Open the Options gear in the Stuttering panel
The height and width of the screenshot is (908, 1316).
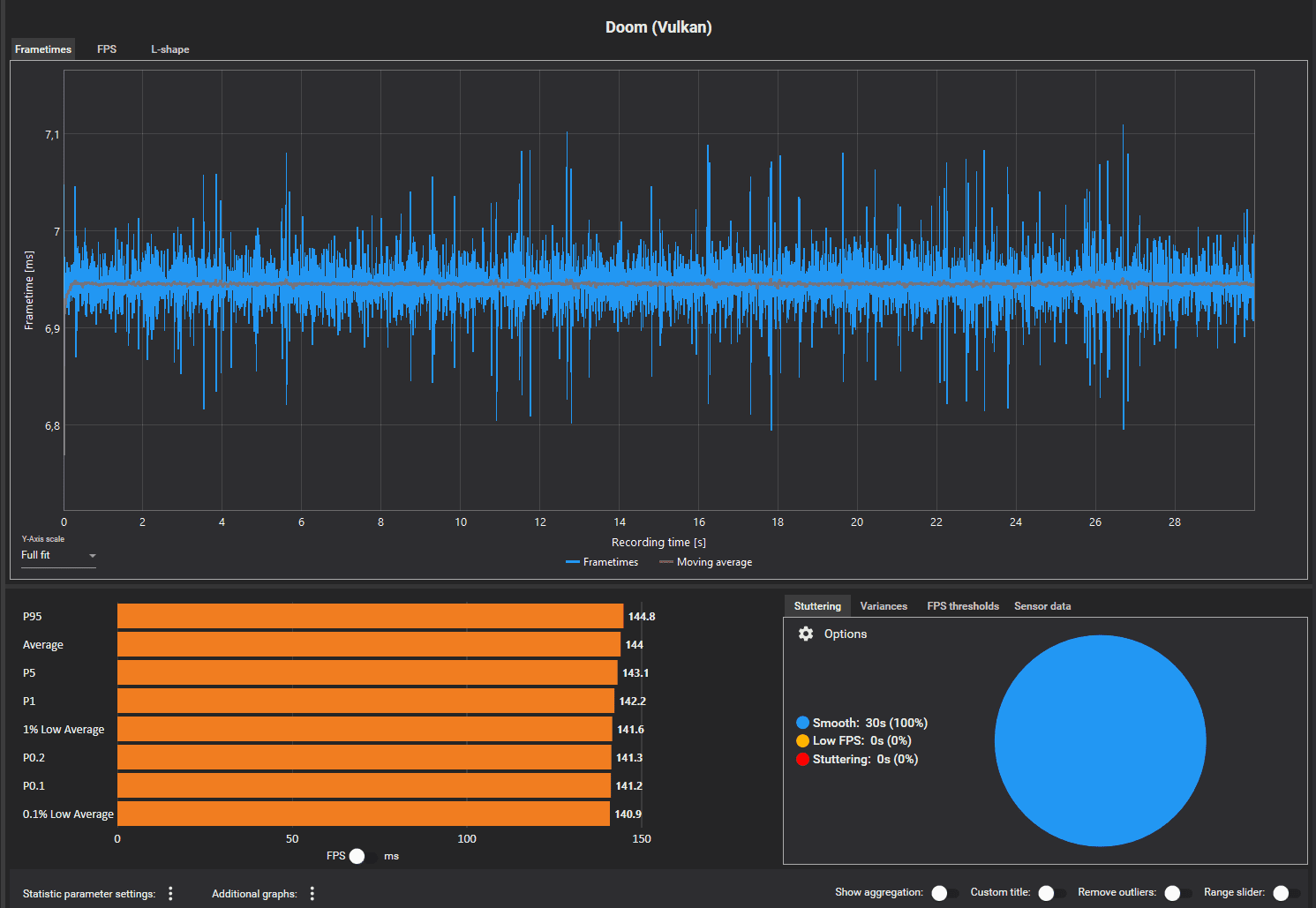coord(806,634)
